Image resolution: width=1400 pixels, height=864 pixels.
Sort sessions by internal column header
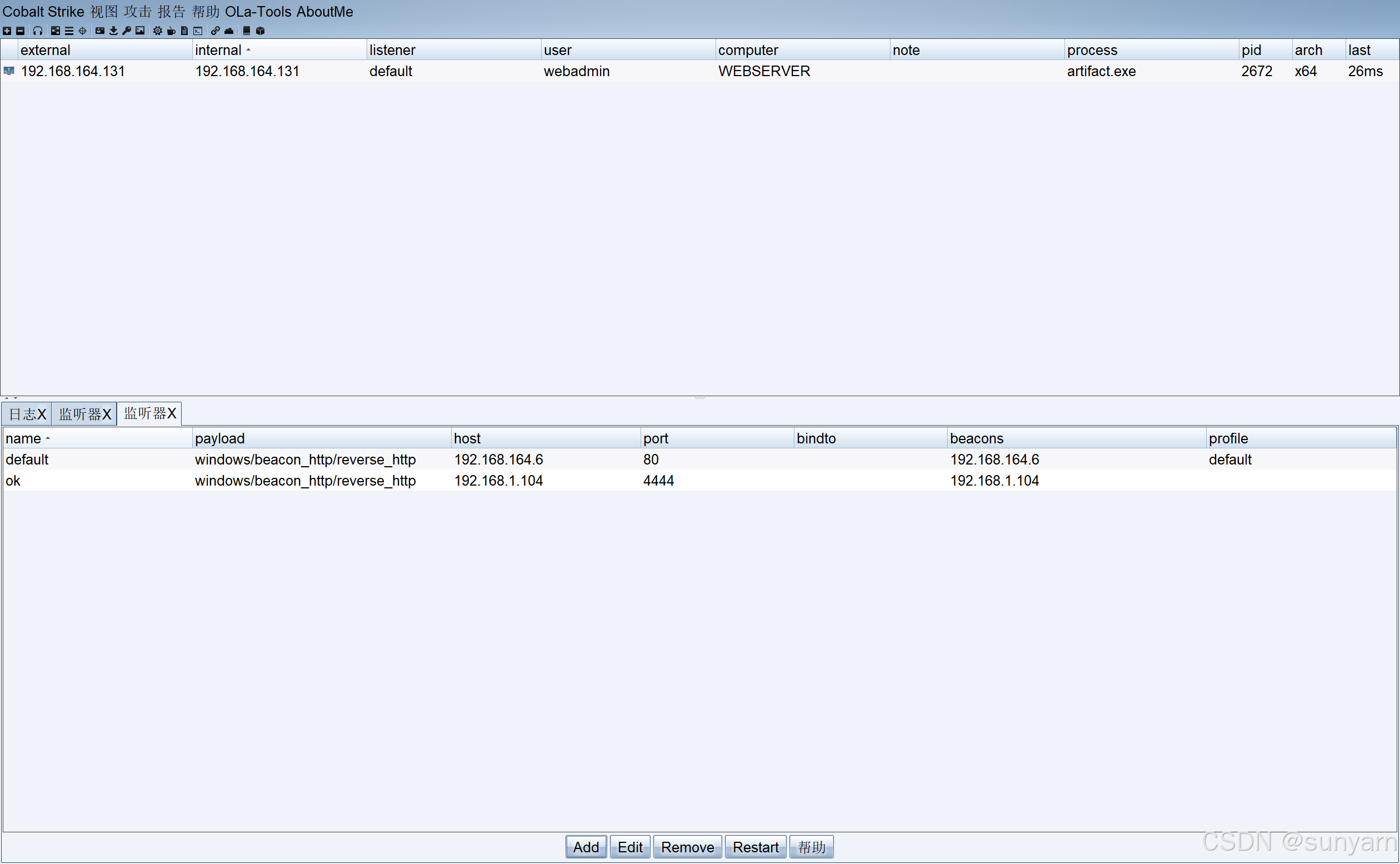[218, 51]
